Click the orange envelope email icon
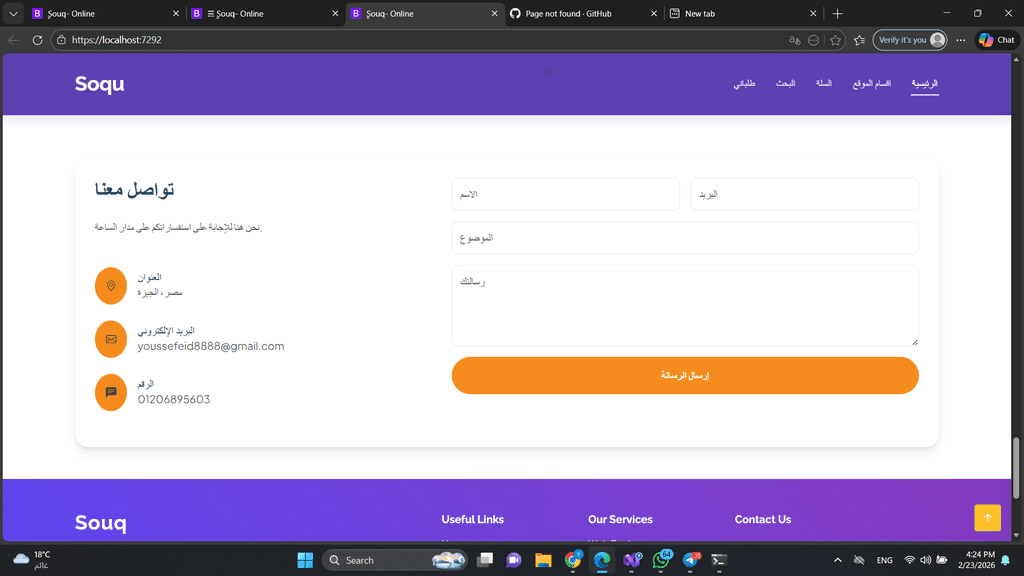This screenshot has width=1024, height=576. click(110, 339)
